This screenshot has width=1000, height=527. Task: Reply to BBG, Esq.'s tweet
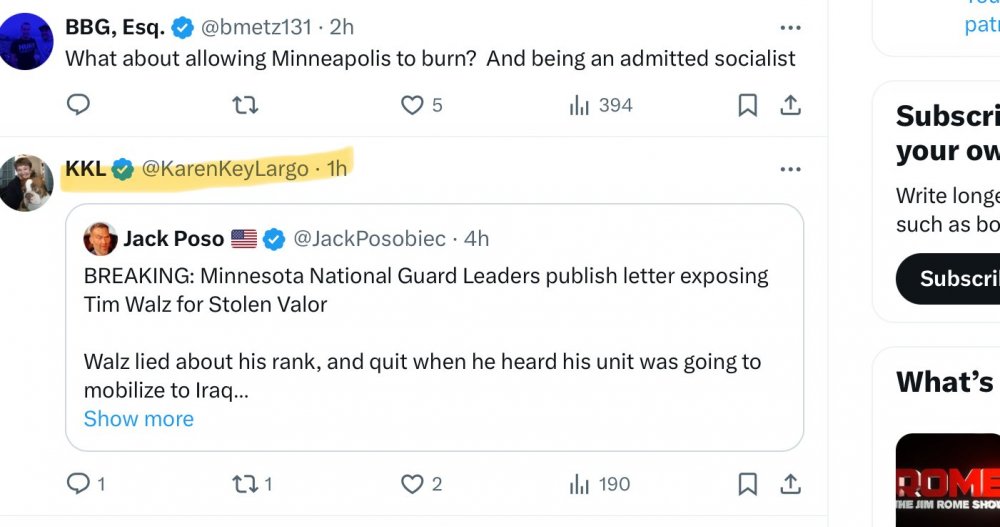(x=79, y=105)
